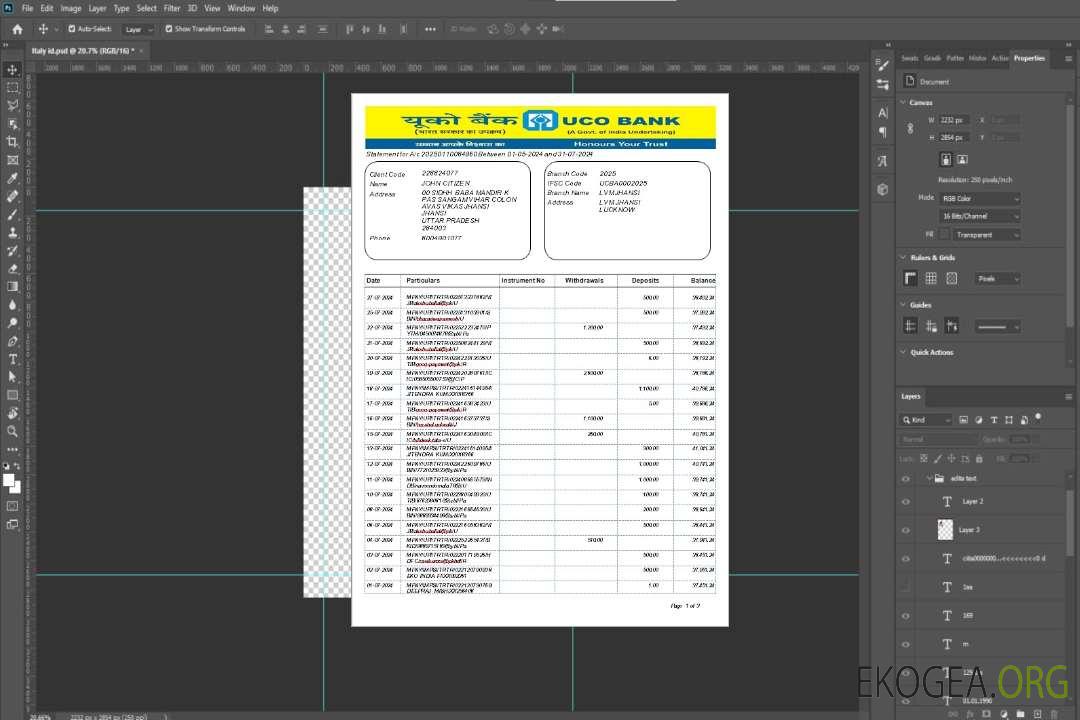The width and height of the screenshot is (1080, 720).
Task: Select the Eraser tool
Action: pyautogui.click(x=12, y=269)
